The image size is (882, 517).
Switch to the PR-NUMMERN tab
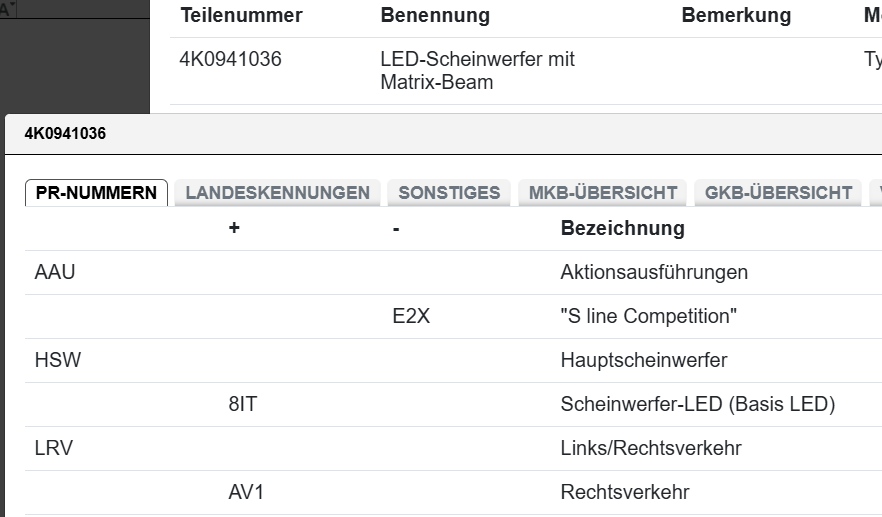96,193
